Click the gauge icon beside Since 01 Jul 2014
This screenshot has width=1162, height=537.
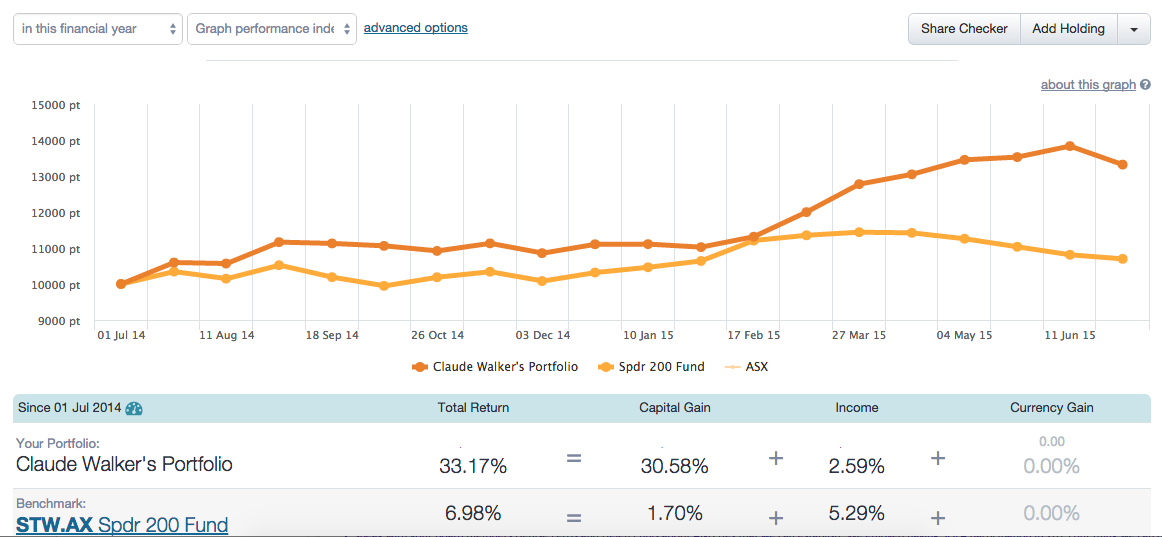[x=134, y=408]
